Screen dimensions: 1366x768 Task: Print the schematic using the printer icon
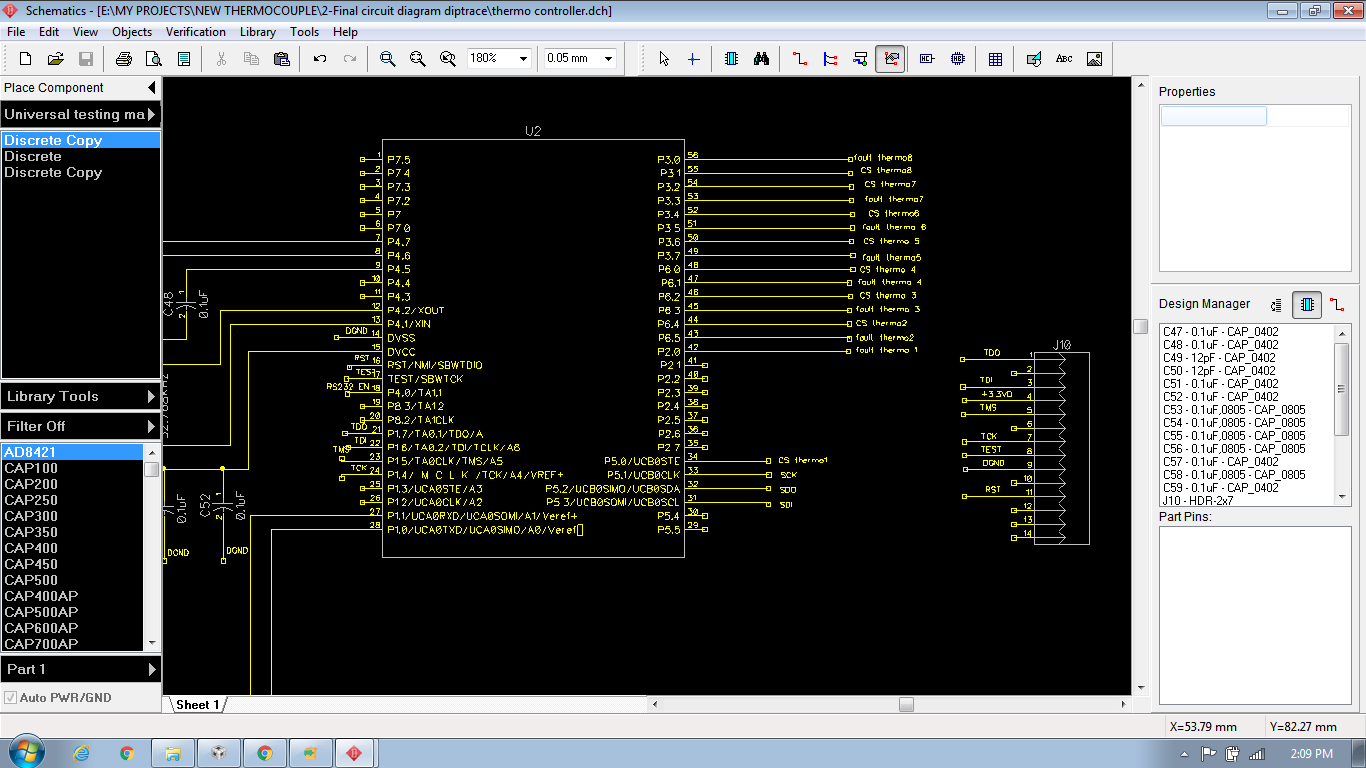pyautogui.click(x=123, y=59)
